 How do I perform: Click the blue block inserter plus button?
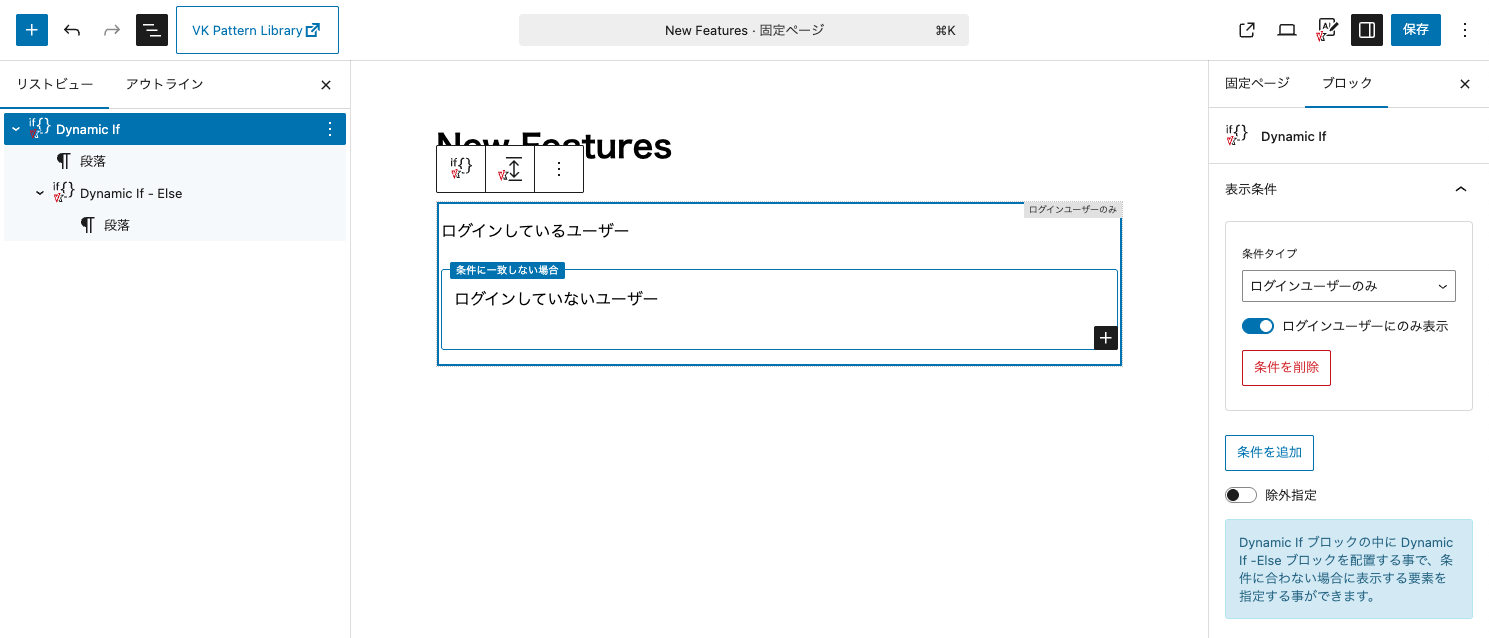[x=32, y=30]
